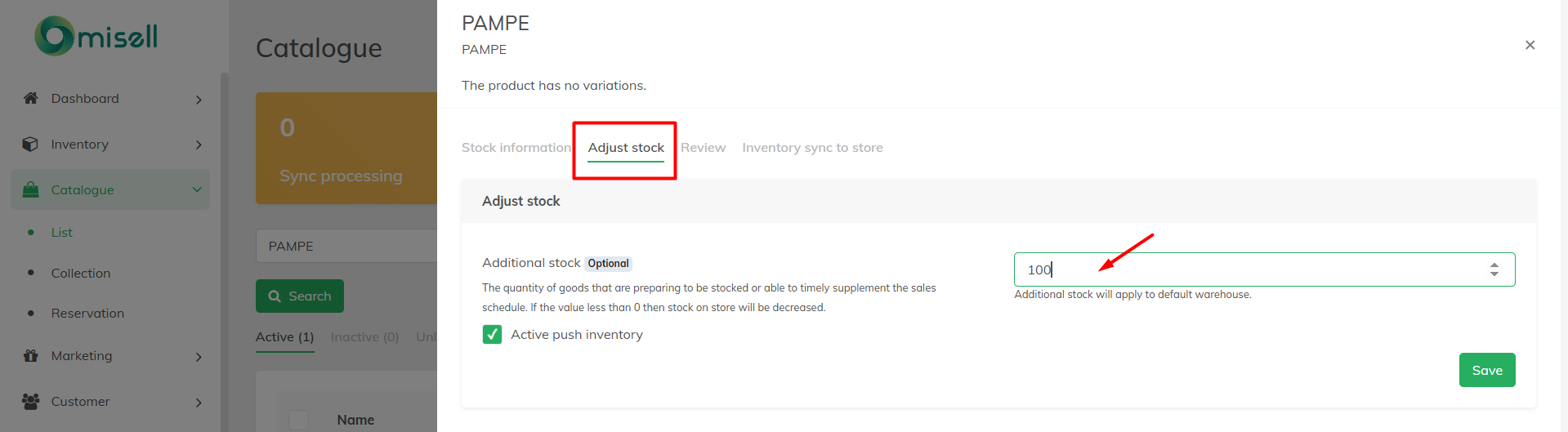Expand the Inventory menu chevron
The height and width of the screenshot is (432, 1568).
(x=199, y=145)
